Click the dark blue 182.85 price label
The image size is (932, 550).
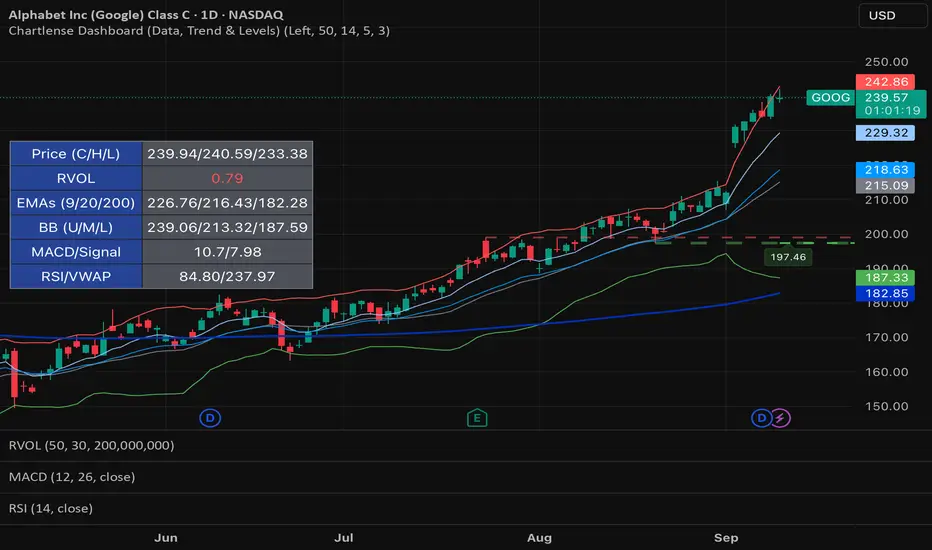(885, 293)
